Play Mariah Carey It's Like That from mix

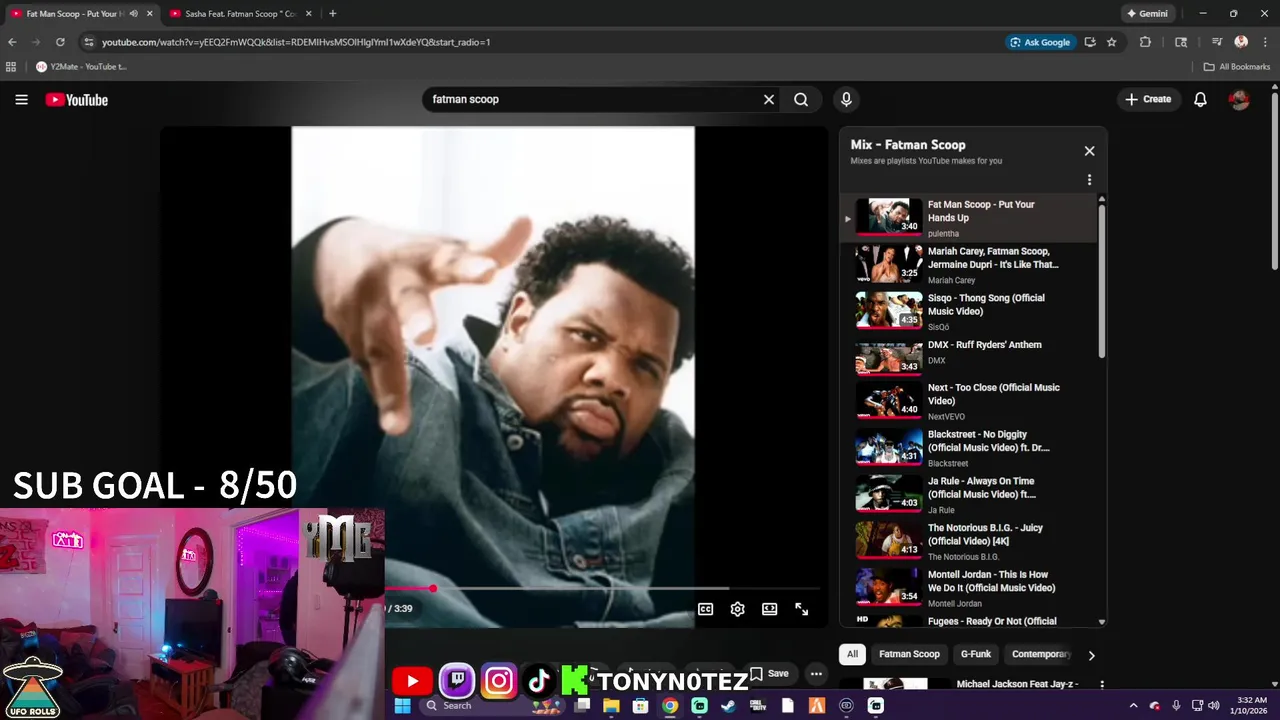970,265
